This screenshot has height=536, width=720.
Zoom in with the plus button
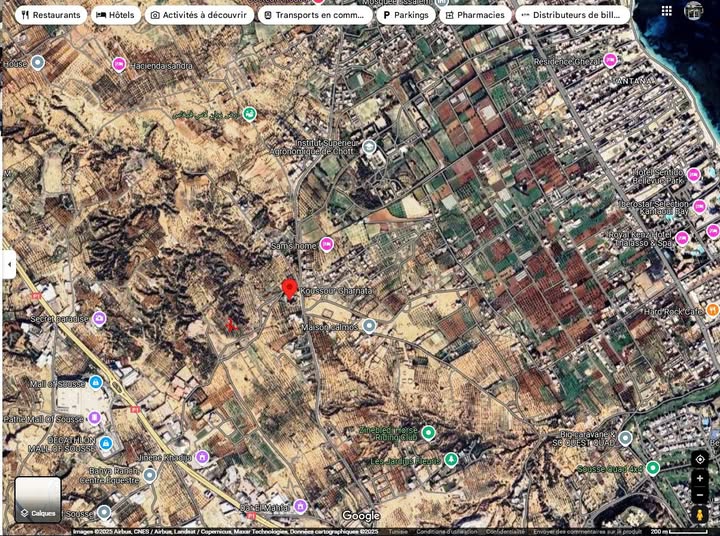coord(700,479)
